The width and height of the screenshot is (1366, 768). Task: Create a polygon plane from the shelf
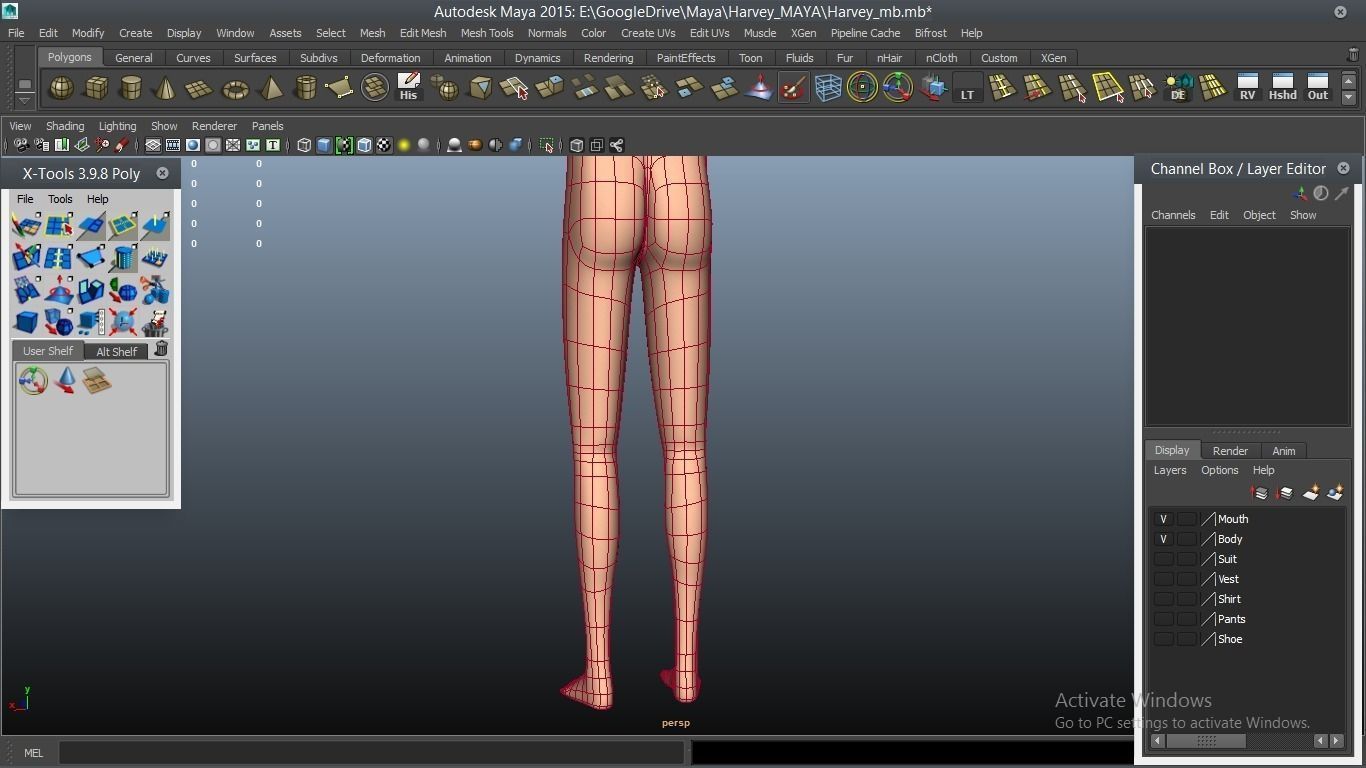200,88
